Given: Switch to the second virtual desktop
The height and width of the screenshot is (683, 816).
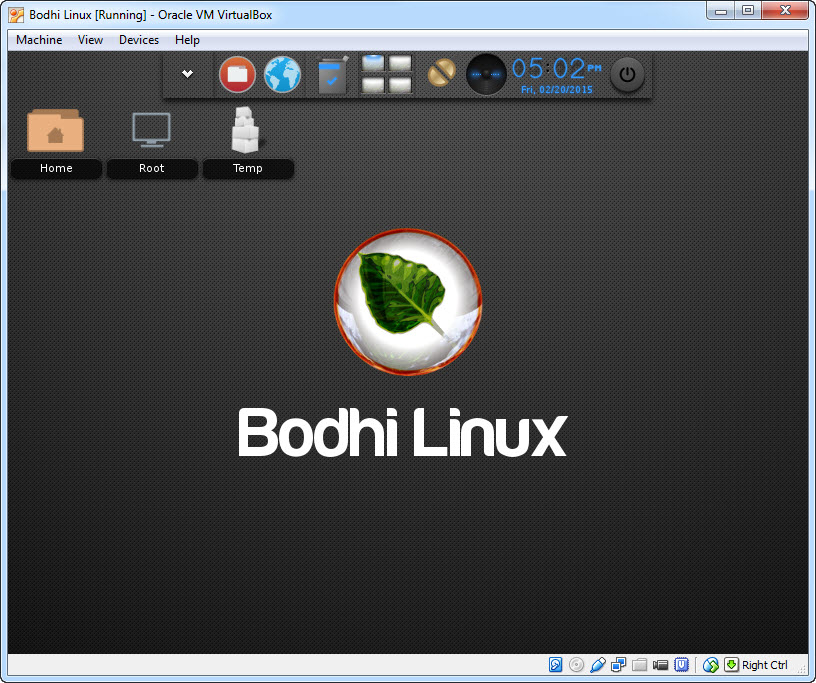Looking at the screenshot, I should pos(400,64).
